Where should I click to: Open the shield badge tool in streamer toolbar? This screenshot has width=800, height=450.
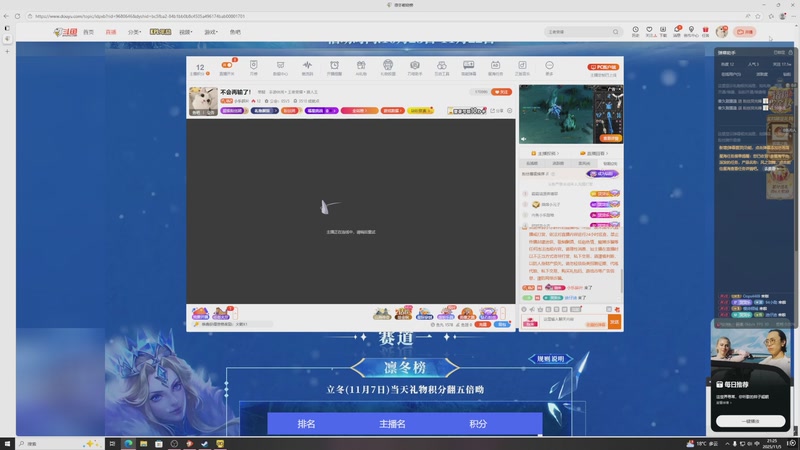coord(254,65)
